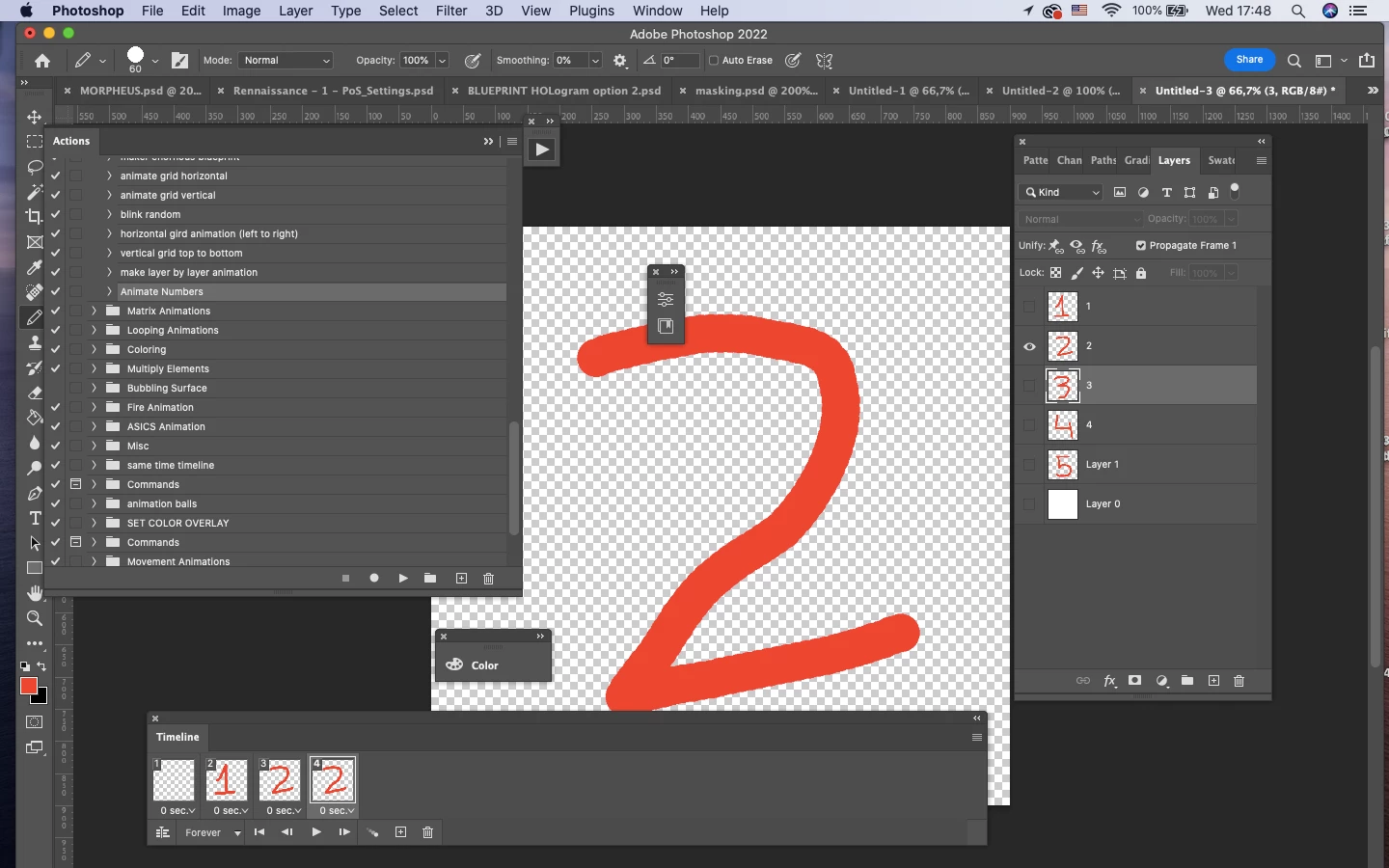Toggle checkmark for Coloring action set
The height and width of the screenshot is (868, 1389).
pos(56,349)
